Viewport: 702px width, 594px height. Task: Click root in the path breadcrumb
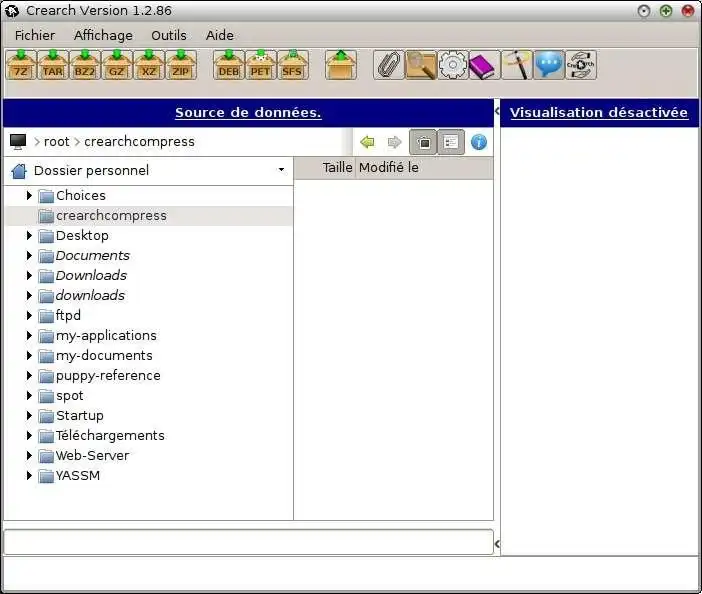56,142
